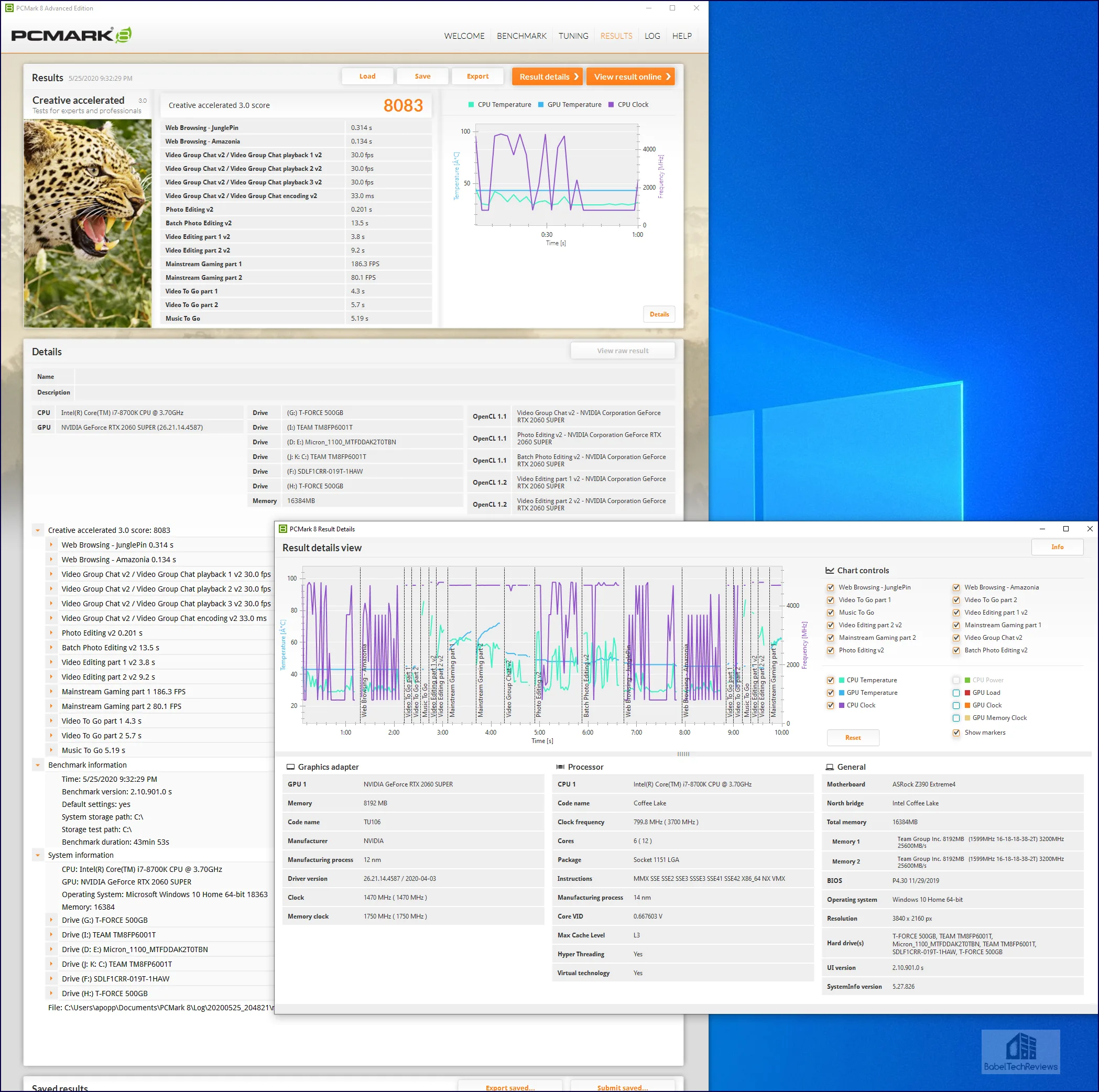Open the WELCOME tab

click(464, 36)
